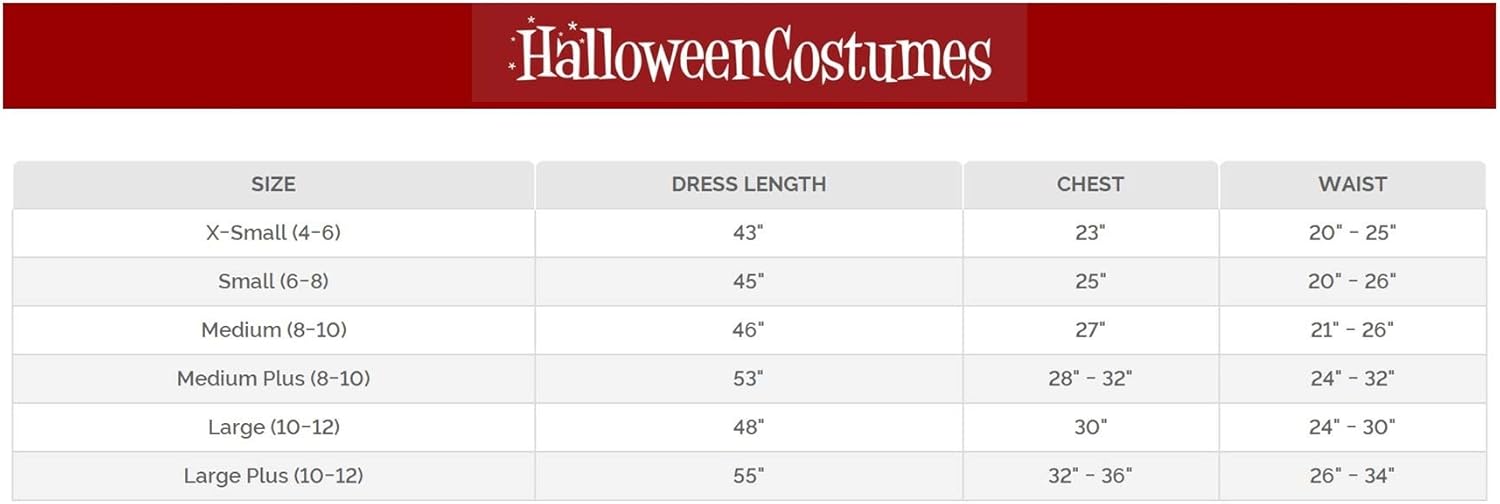Viewport: 1500px width, 504px height.
Task: Click the CHEST column header
Action: click(1090, 185)
